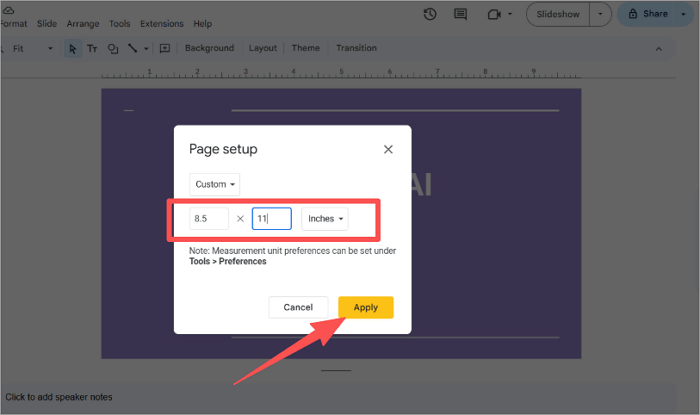The width and height of the screenshot is (700, 415).
Task: Close the Page setup dialog
Action: click(x=388, y=149)
